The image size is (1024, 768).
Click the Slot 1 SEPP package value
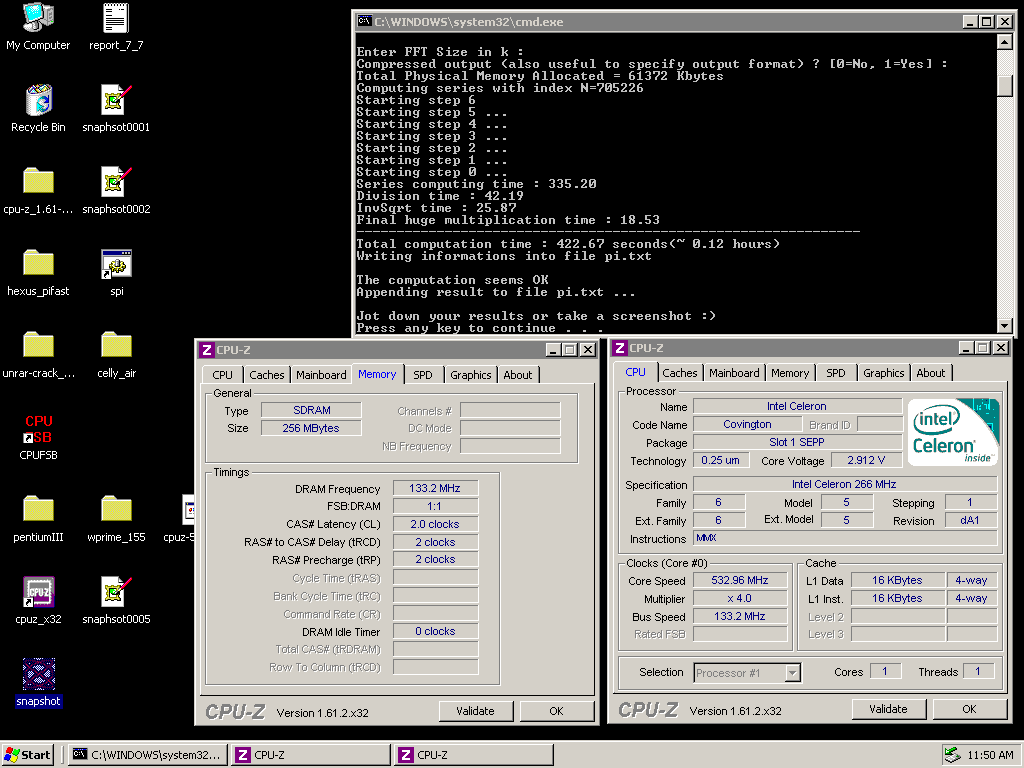point(797,442)
